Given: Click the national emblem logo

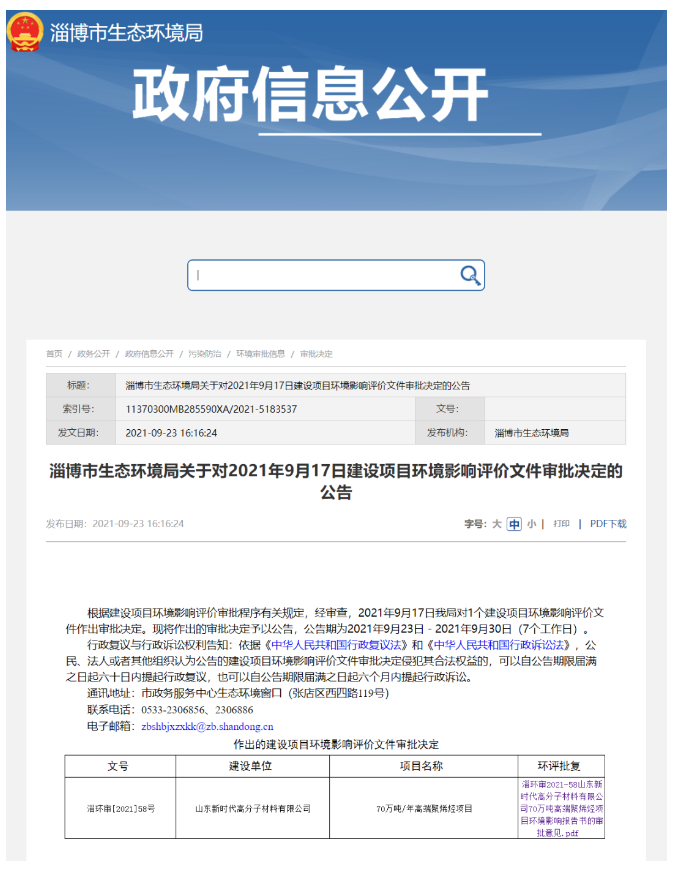Looking at the screenshot, I should tap(24, 32).
